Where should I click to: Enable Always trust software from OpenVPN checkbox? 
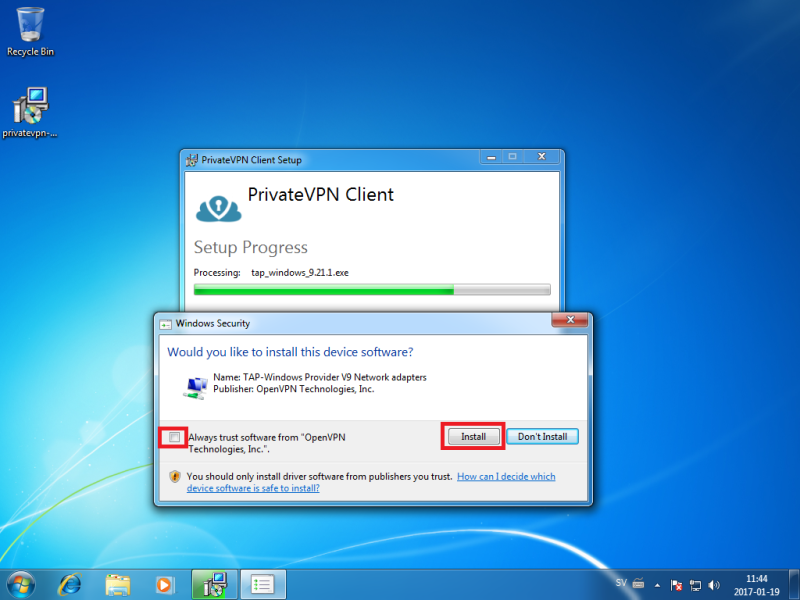click(176, 437)
